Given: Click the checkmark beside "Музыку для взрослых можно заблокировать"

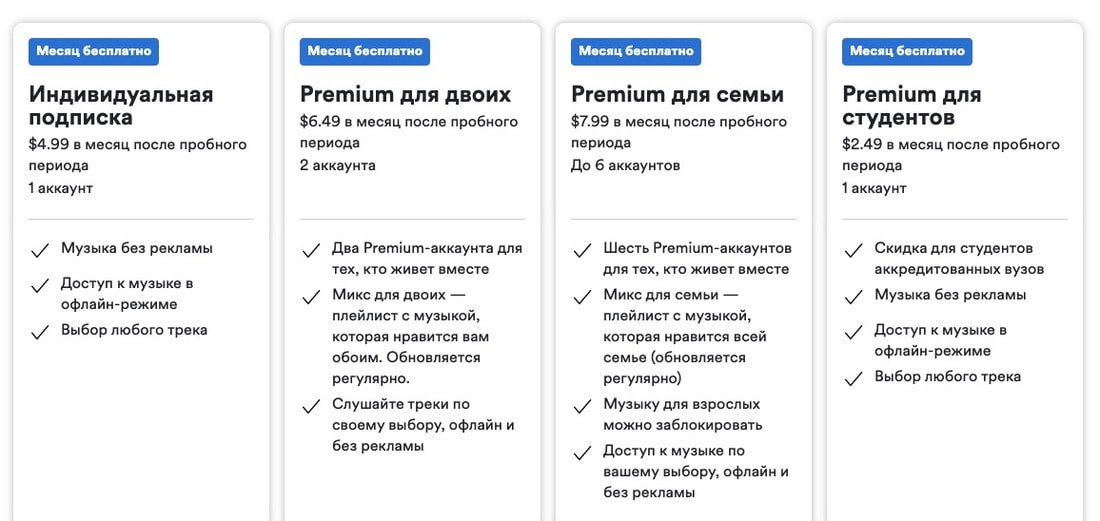Looking at the screenshot, I should 582,407.
